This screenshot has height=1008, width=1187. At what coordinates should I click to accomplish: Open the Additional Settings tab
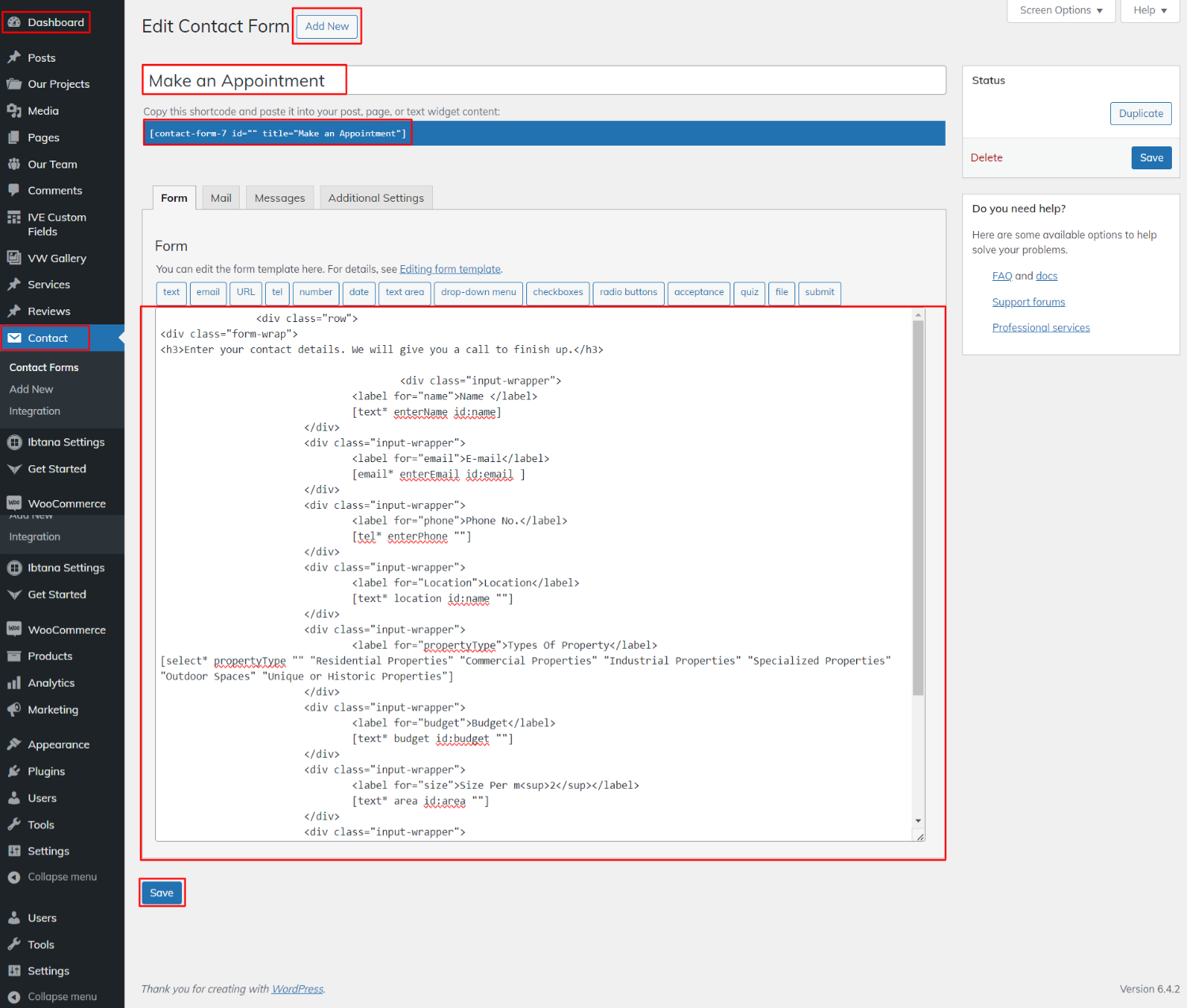376,198
